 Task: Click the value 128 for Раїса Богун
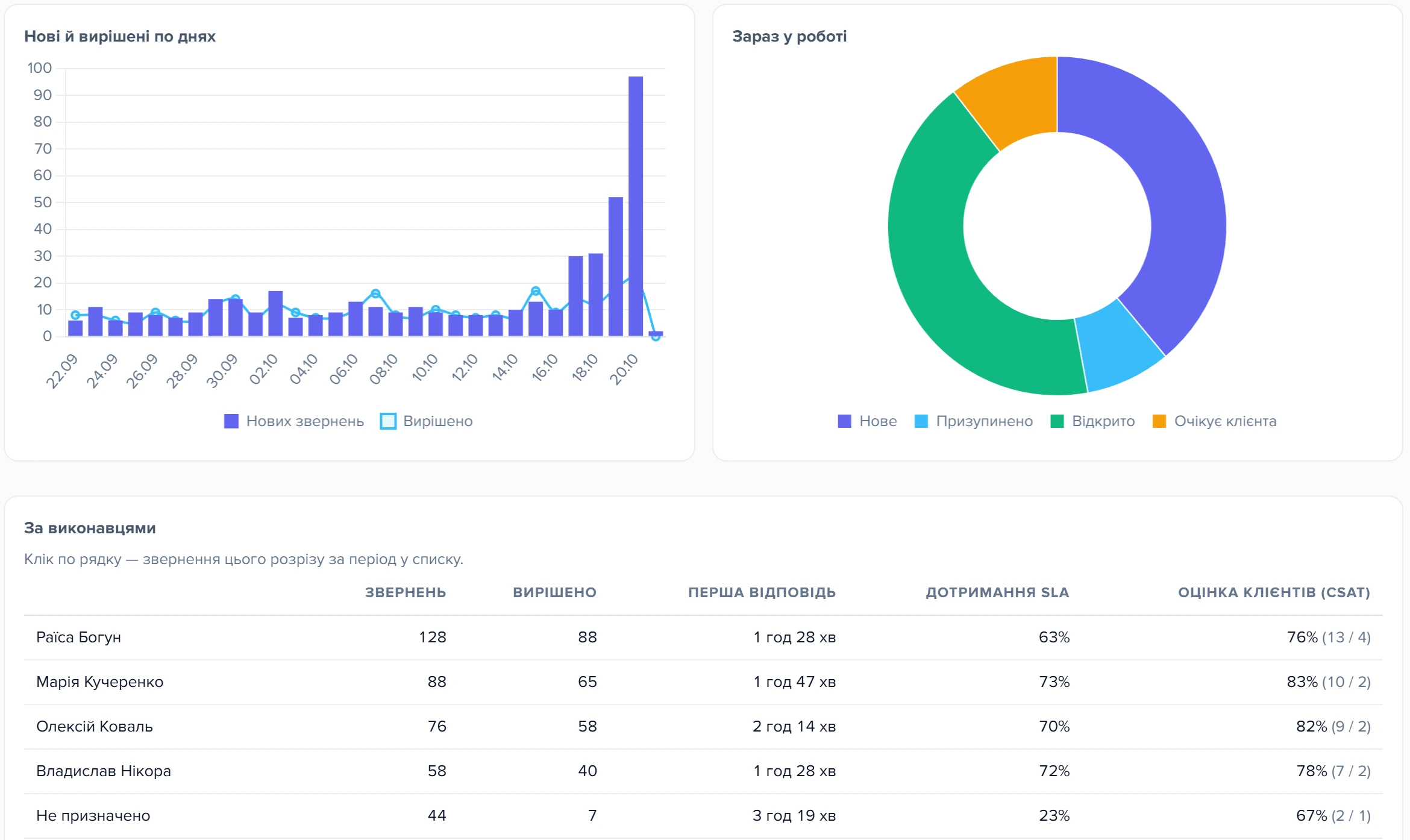tap(433, 638)
